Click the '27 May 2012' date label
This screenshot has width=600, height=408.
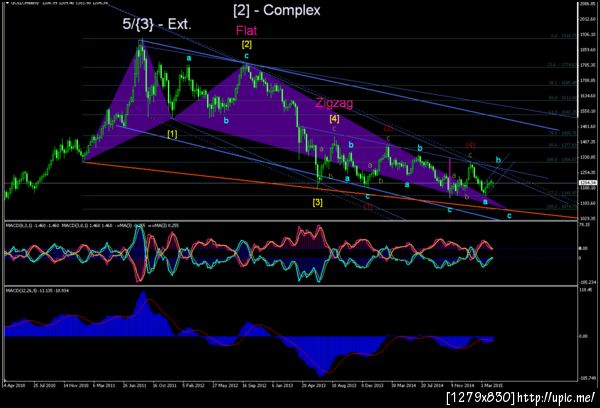pos(225,385)
